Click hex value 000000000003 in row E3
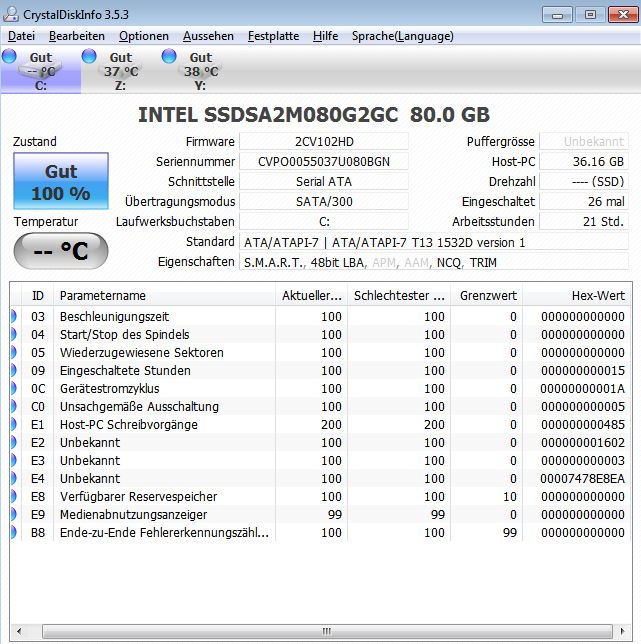This screenshot has width=641, height=644. pos(582,461)
